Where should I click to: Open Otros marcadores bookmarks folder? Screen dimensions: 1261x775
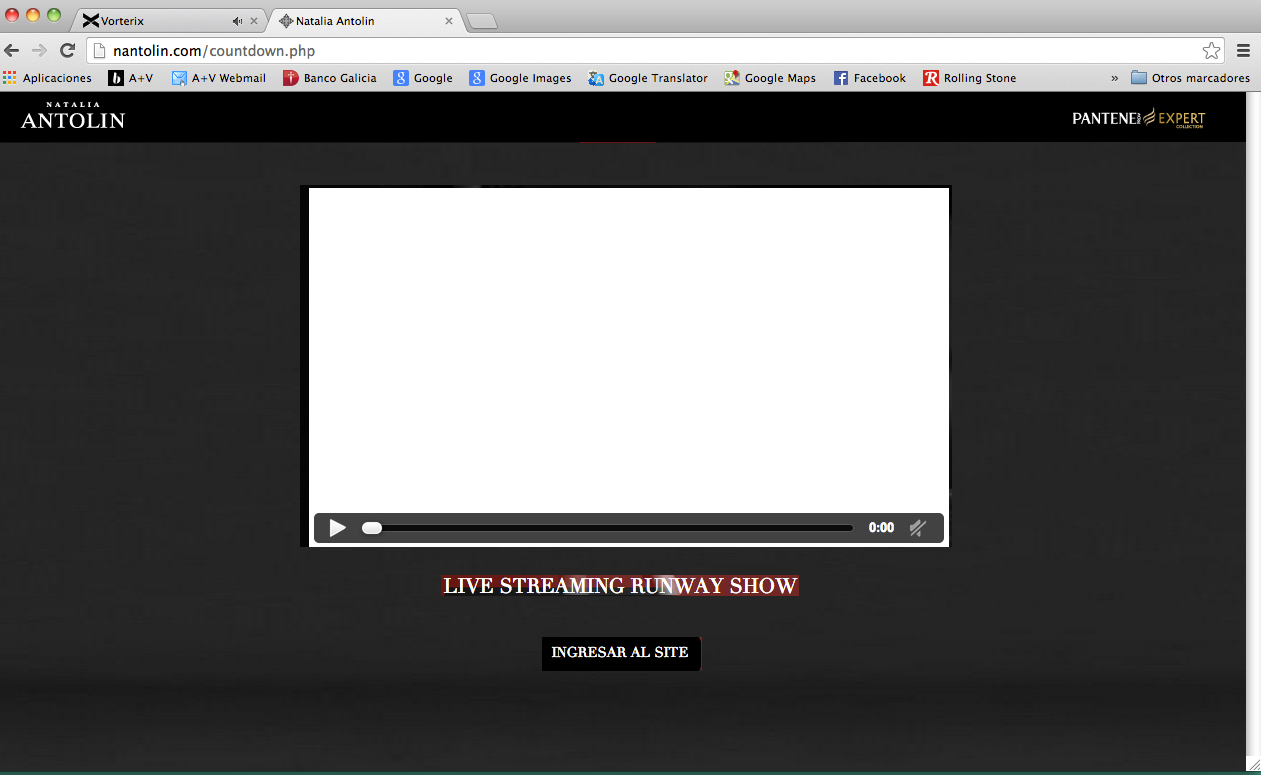click(x=1190, y=78)
